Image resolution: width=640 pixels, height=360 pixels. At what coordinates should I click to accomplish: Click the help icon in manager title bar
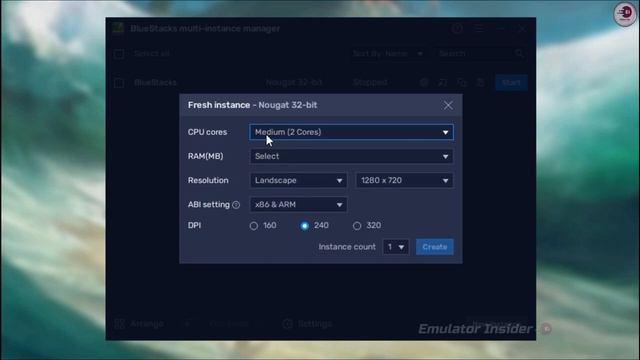[x=457, y=29]
